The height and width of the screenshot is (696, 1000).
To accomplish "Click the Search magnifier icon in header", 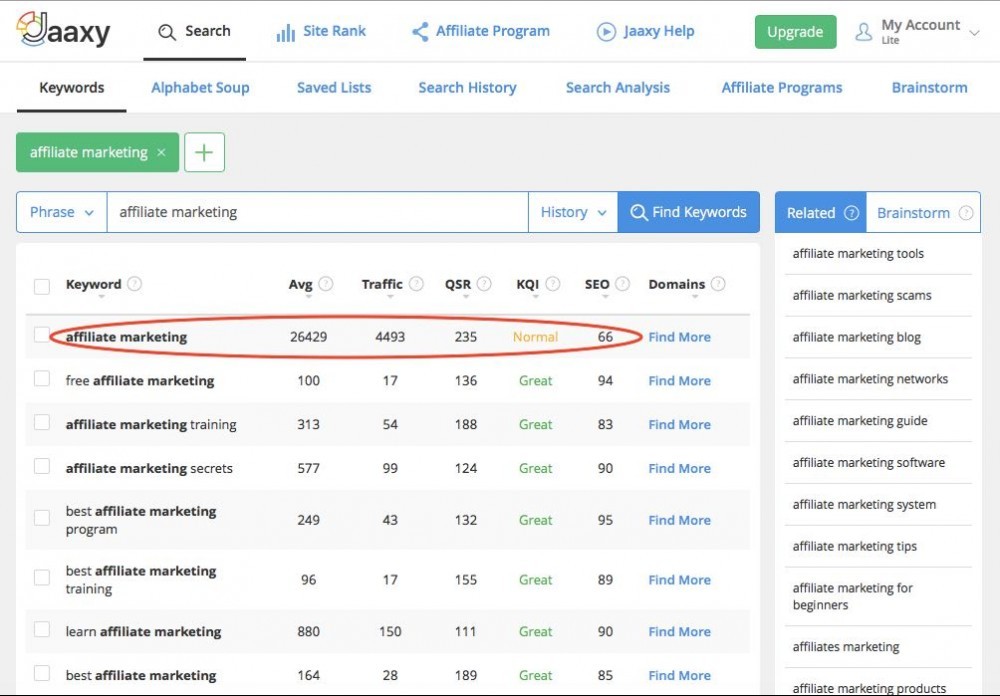I will 166,32.
